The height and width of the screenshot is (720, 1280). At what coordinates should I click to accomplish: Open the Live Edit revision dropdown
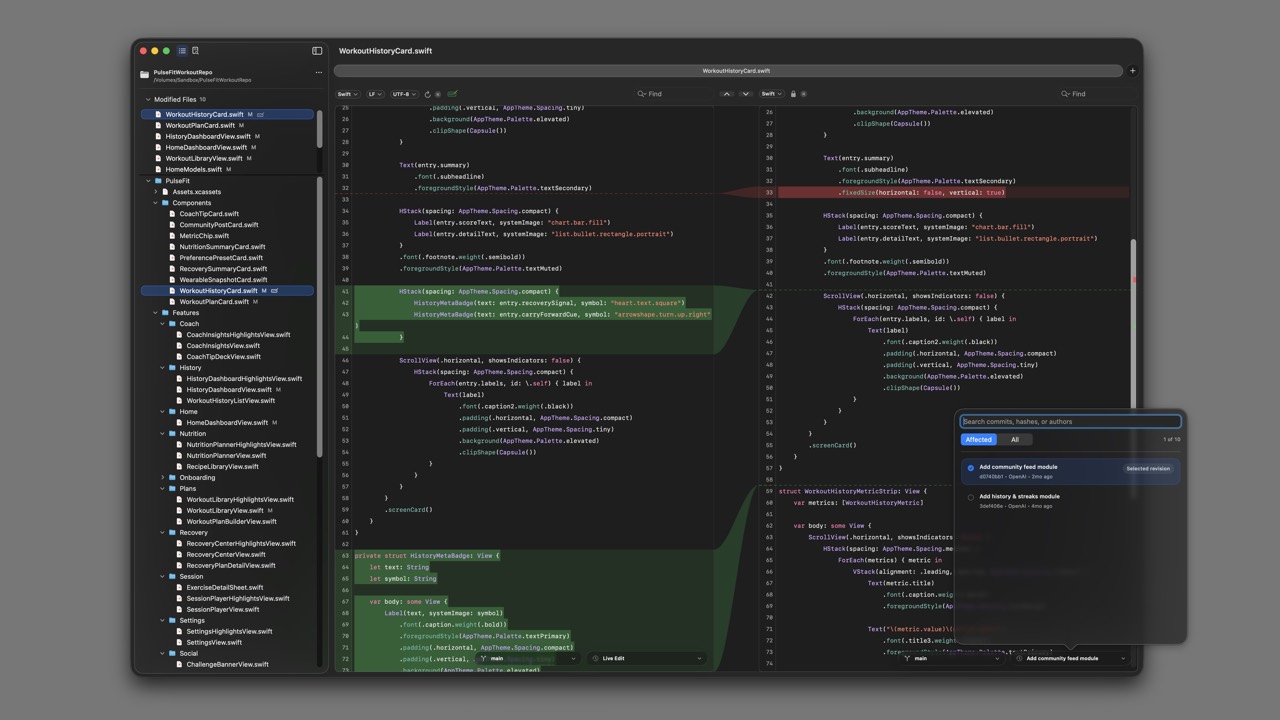pos(647,658)
